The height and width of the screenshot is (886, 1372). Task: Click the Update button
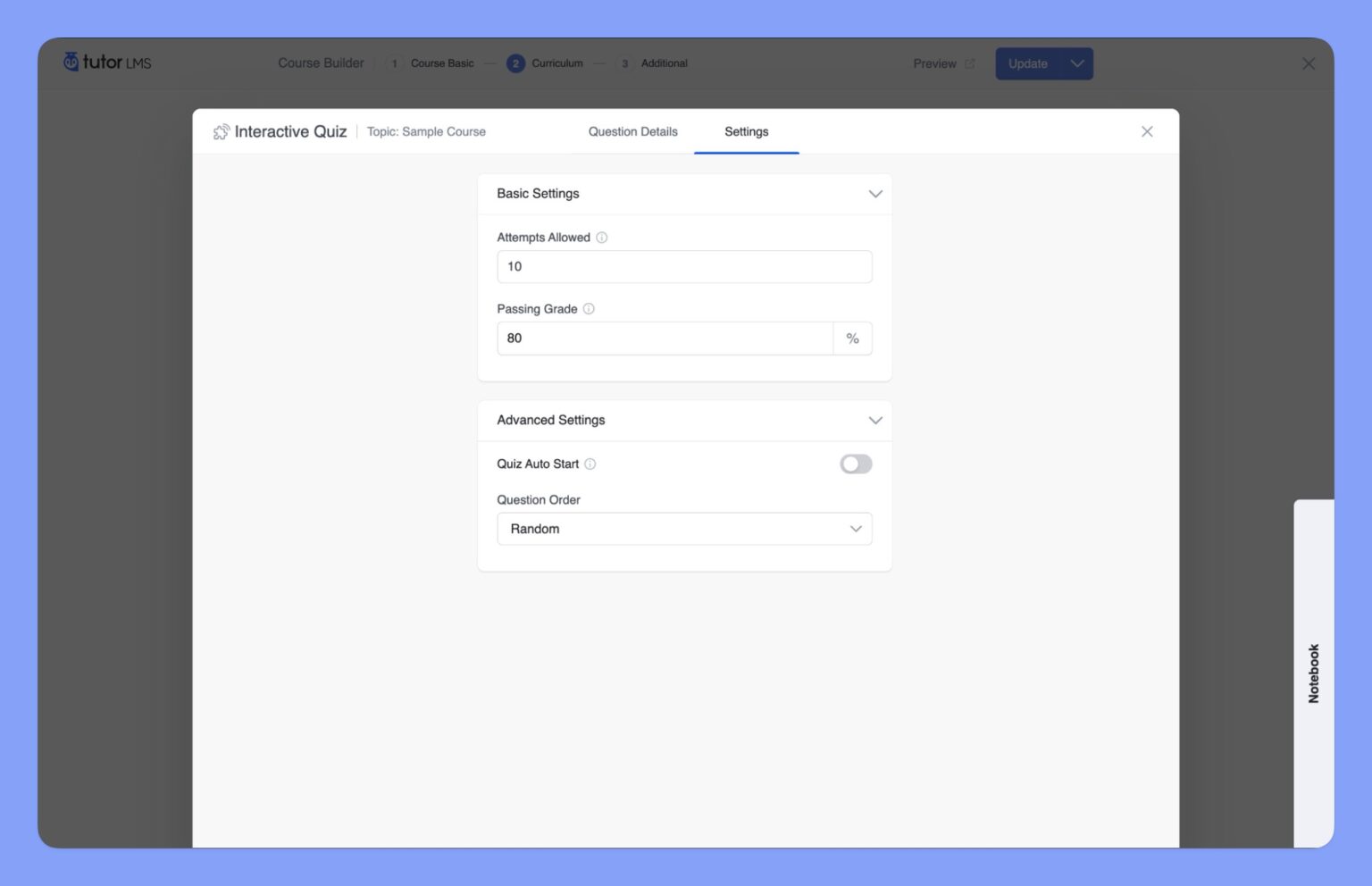1028,63
